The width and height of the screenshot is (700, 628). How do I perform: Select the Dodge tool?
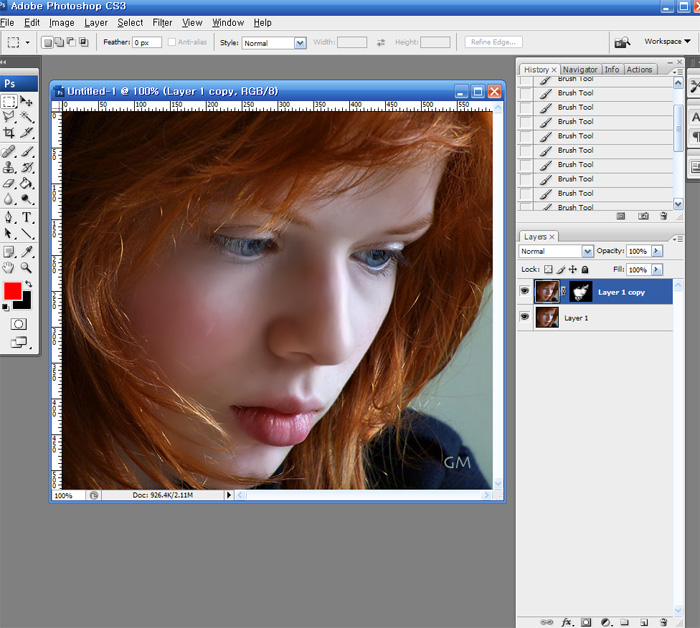click(x=26, y=199)
